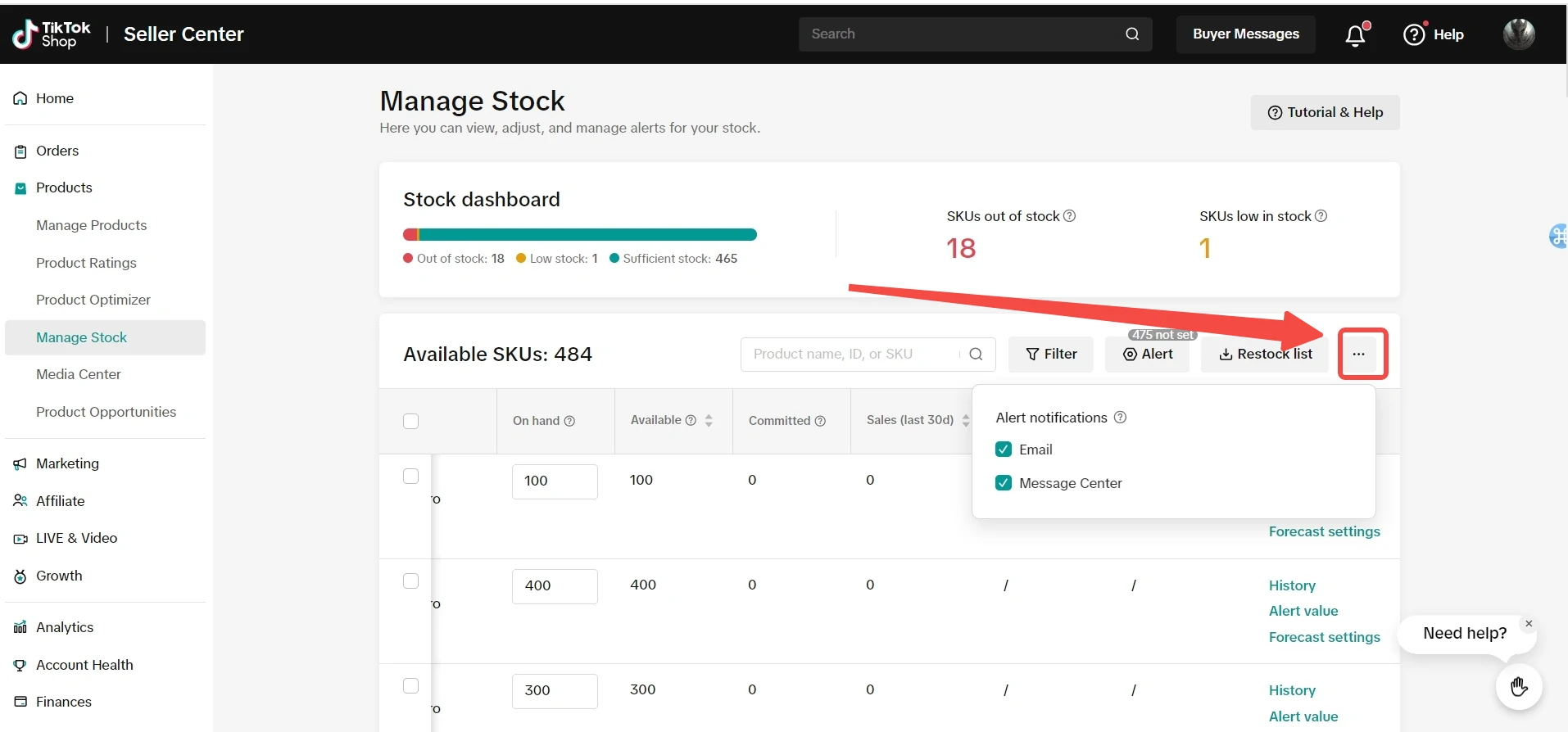Open Manage Products in the sidebar
The height and width of the screenshot is (732, 1568).
point(91,225)
